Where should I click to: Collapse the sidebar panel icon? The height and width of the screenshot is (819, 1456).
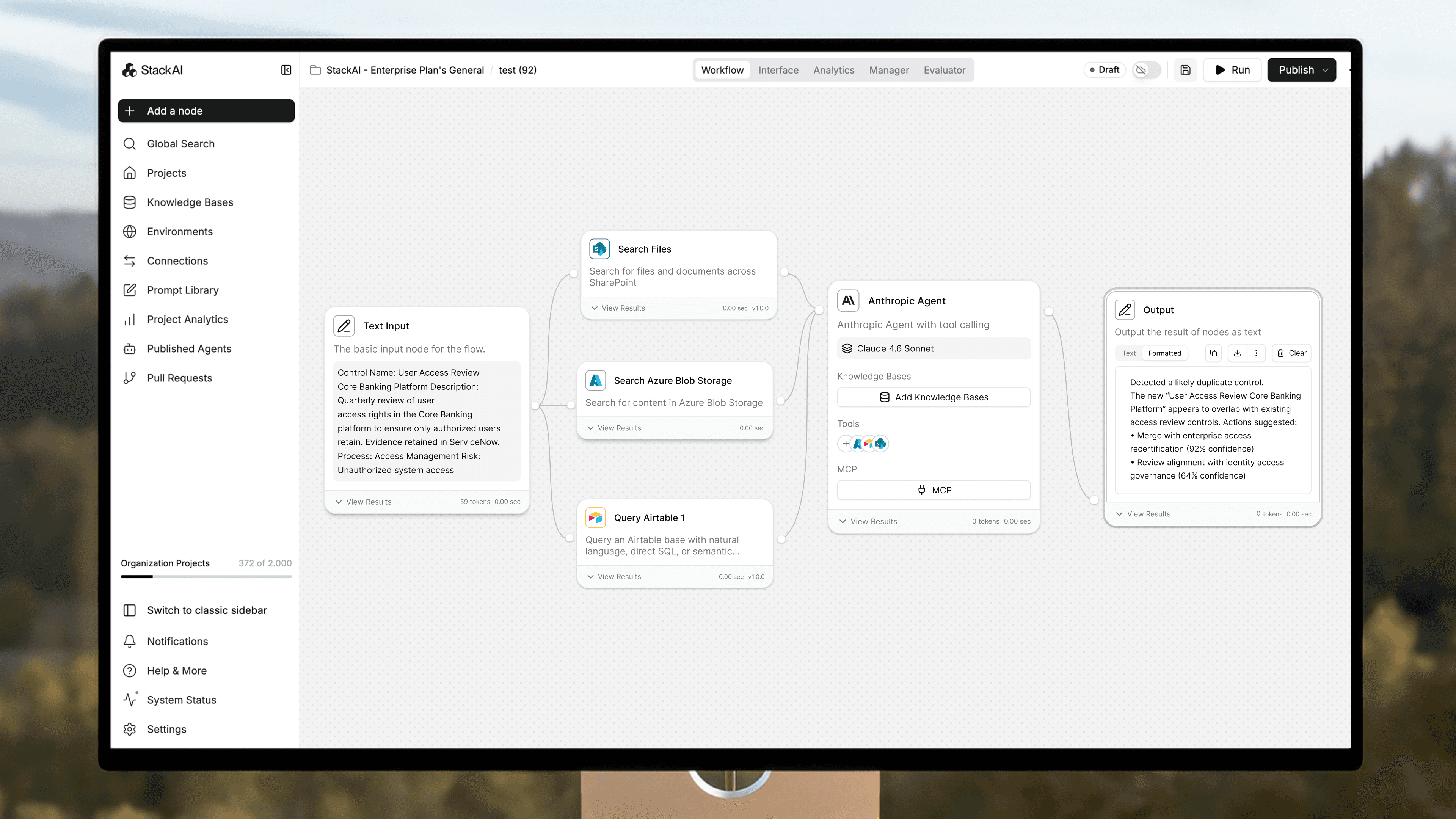286,70
